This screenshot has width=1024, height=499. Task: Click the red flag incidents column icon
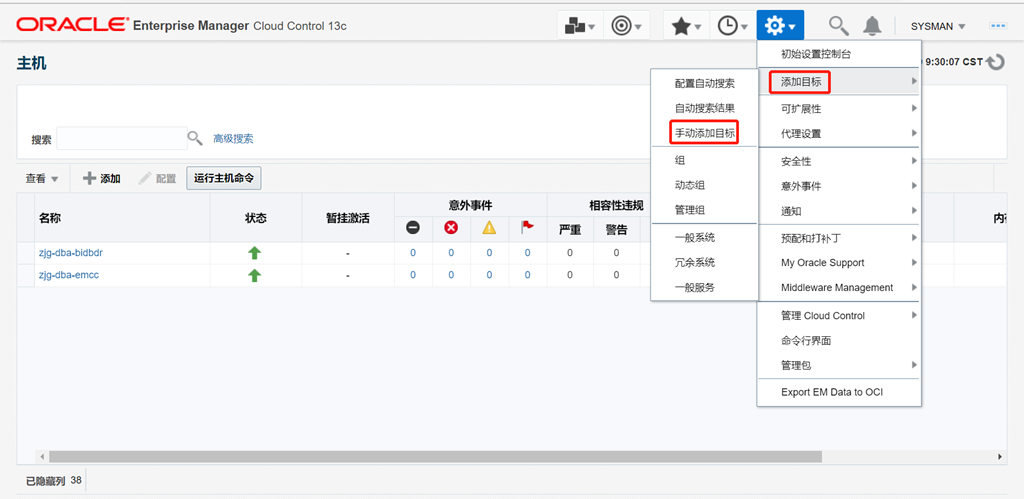[527, 227]
